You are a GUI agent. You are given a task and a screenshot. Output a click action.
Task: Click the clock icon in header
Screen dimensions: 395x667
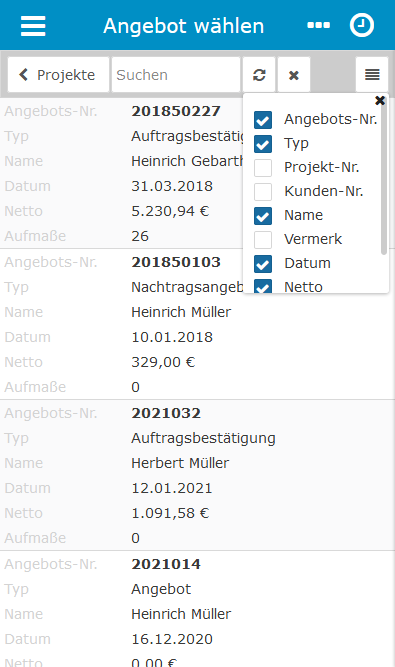tap(362, 26)
